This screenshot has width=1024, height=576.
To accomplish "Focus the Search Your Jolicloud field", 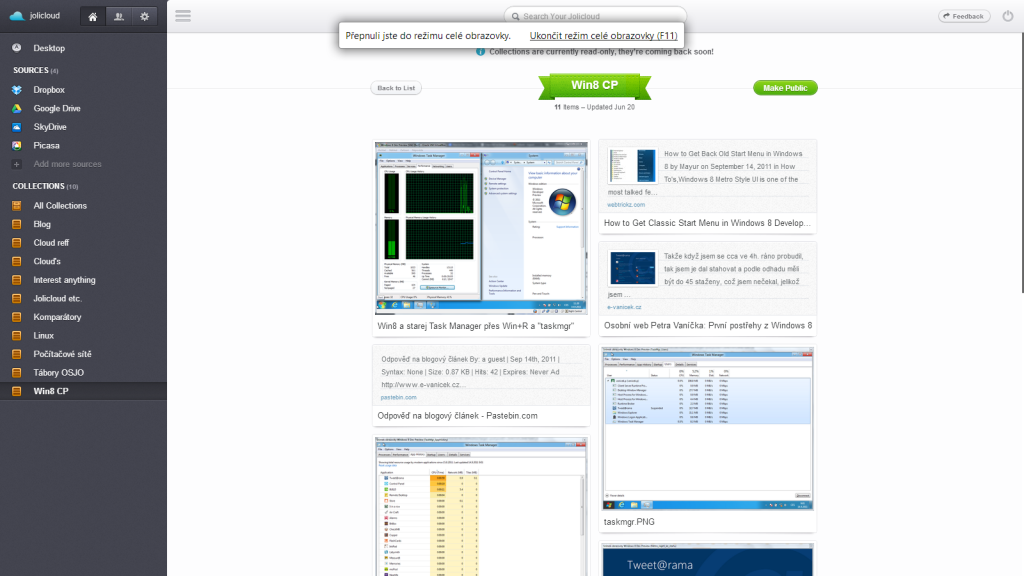I will point(595,16).
